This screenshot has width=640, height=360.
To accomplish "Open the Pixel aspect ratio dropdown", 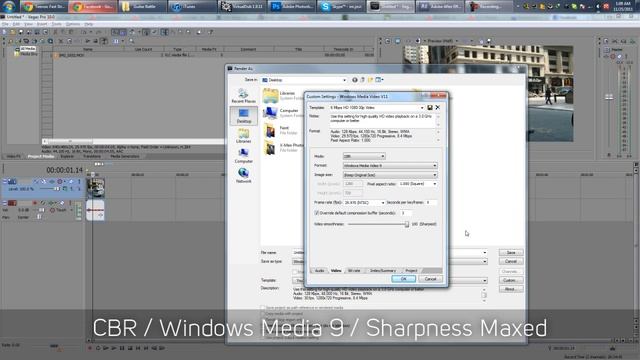I will pos(418,184).
